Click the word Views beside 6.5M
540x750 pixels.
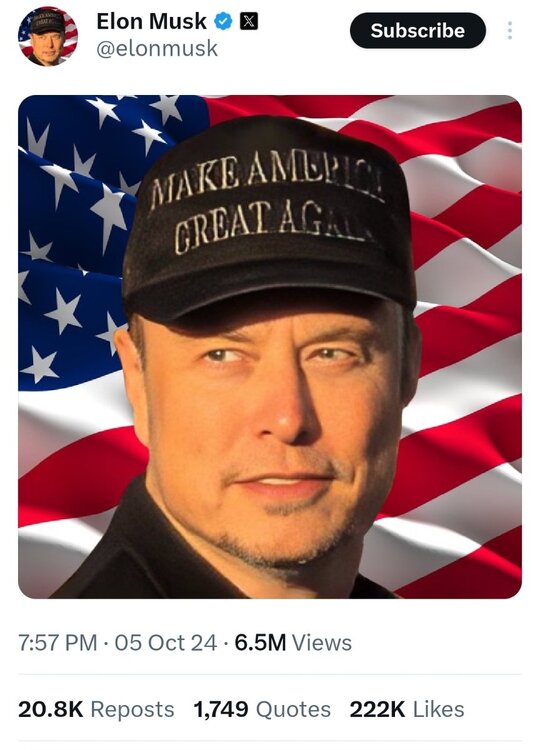(321, 642)
